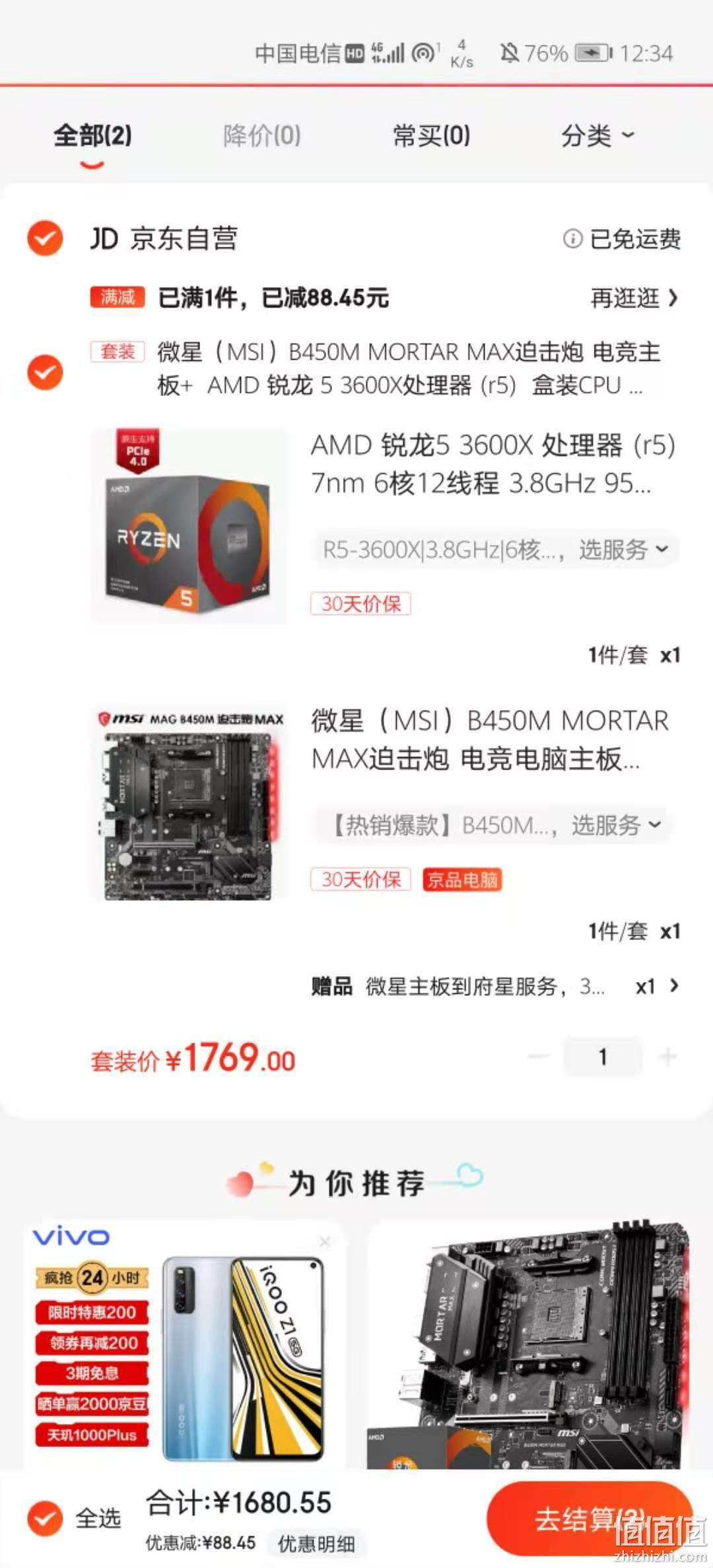
Task: Open 优惠明细 discount details
Action: (316, 1544)
